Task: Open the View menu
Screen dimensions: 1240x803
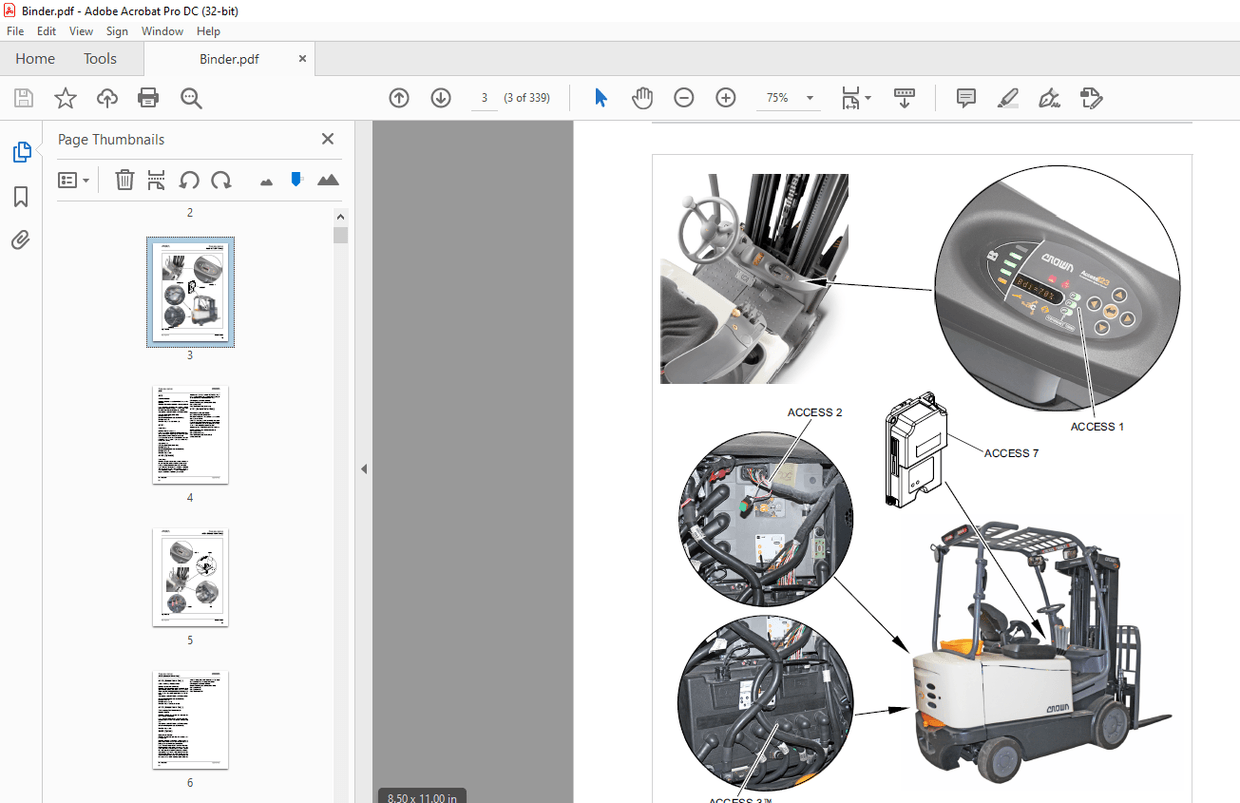Action: tap(80, 31)
